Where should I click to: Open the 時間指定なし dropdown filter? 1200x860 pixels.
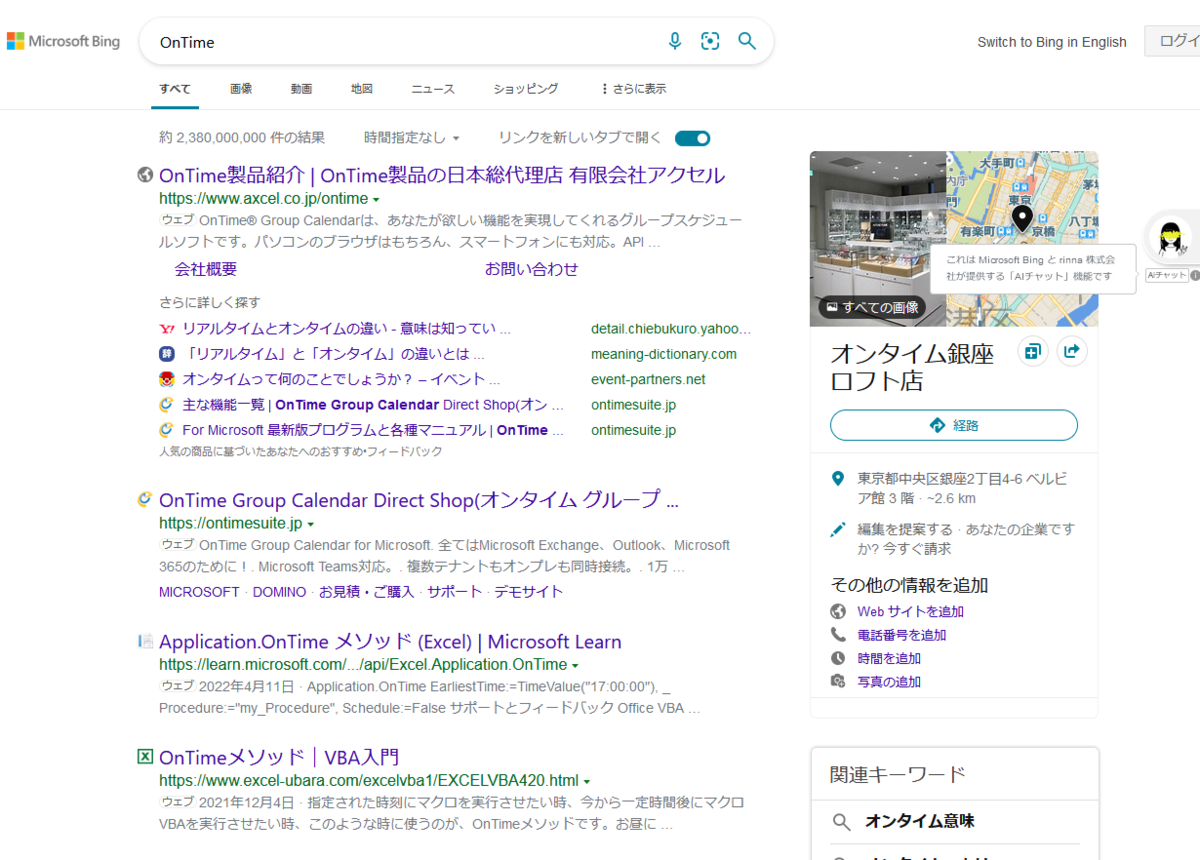pos(412,138)
